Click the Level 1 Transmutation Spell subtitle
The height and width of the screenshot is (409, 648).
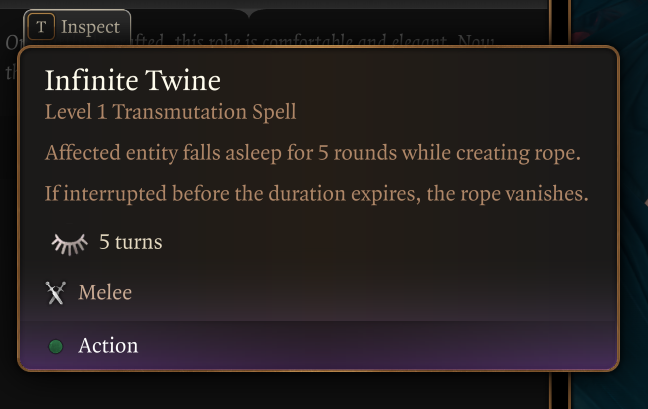[x=170, y=111]
